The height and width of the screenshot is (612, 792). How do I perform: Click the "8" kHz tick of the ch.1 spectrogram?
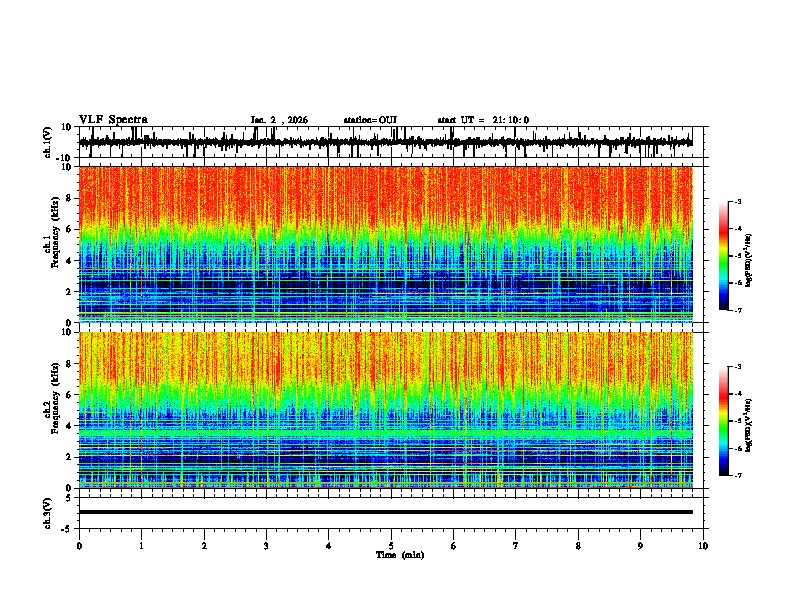coord(69,198)
